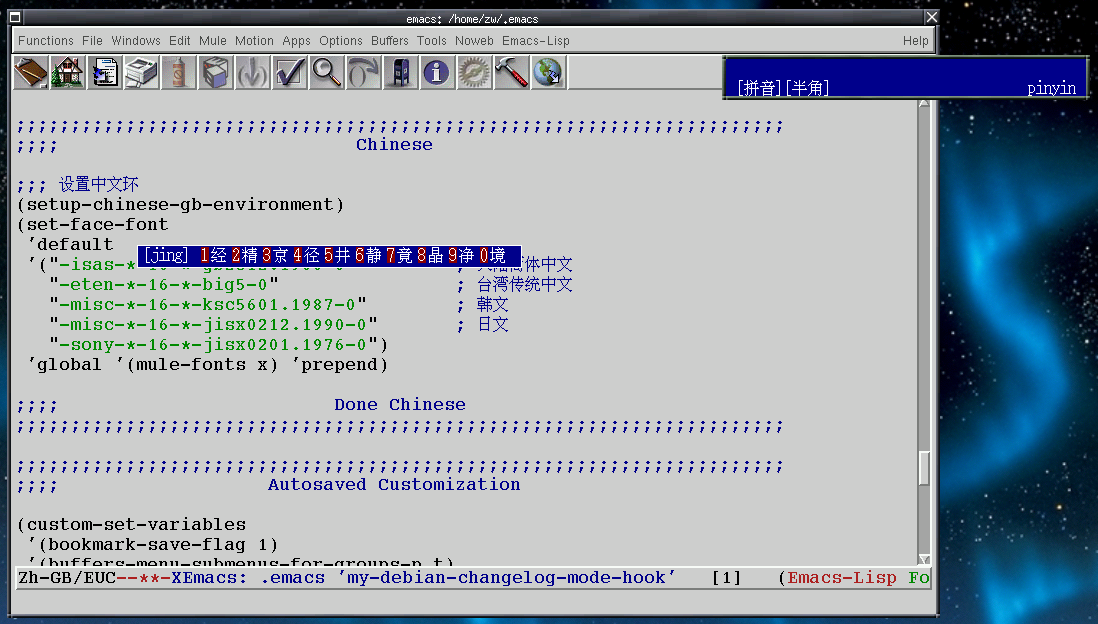Click the clipboard Open File toolbar icon
This screenshot has height=624, width=1098.
(31, 73)
